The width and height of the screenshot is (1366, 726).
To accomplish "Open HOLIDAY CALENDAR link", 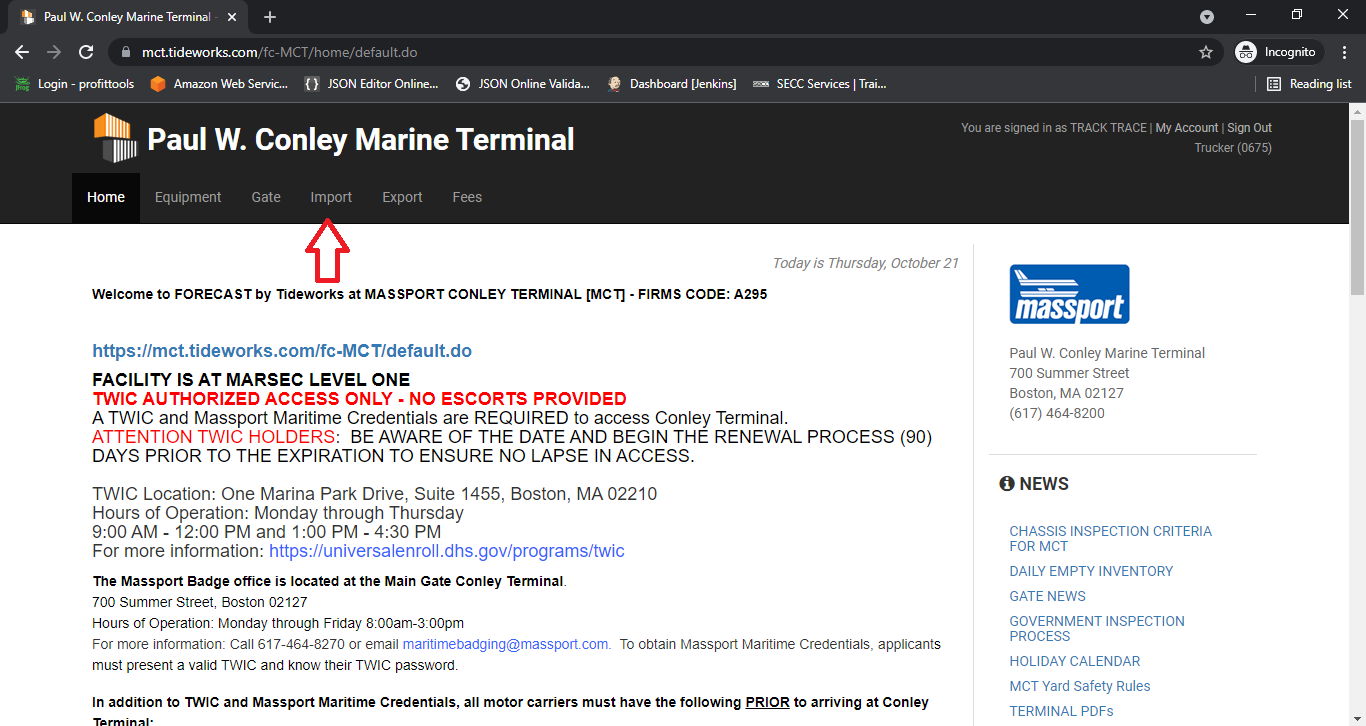I will [1075, 661].
